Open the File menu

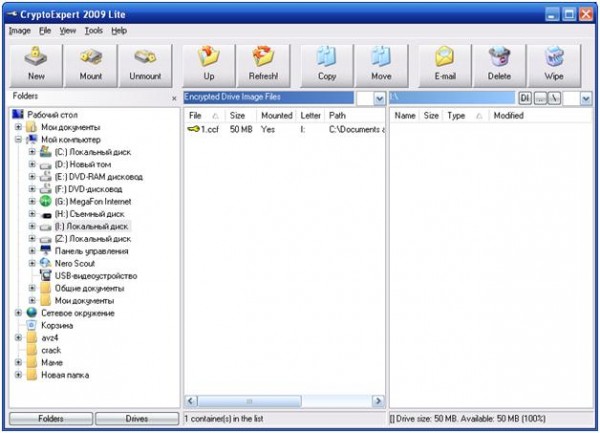pyautogui.click(x=45, y=31)
